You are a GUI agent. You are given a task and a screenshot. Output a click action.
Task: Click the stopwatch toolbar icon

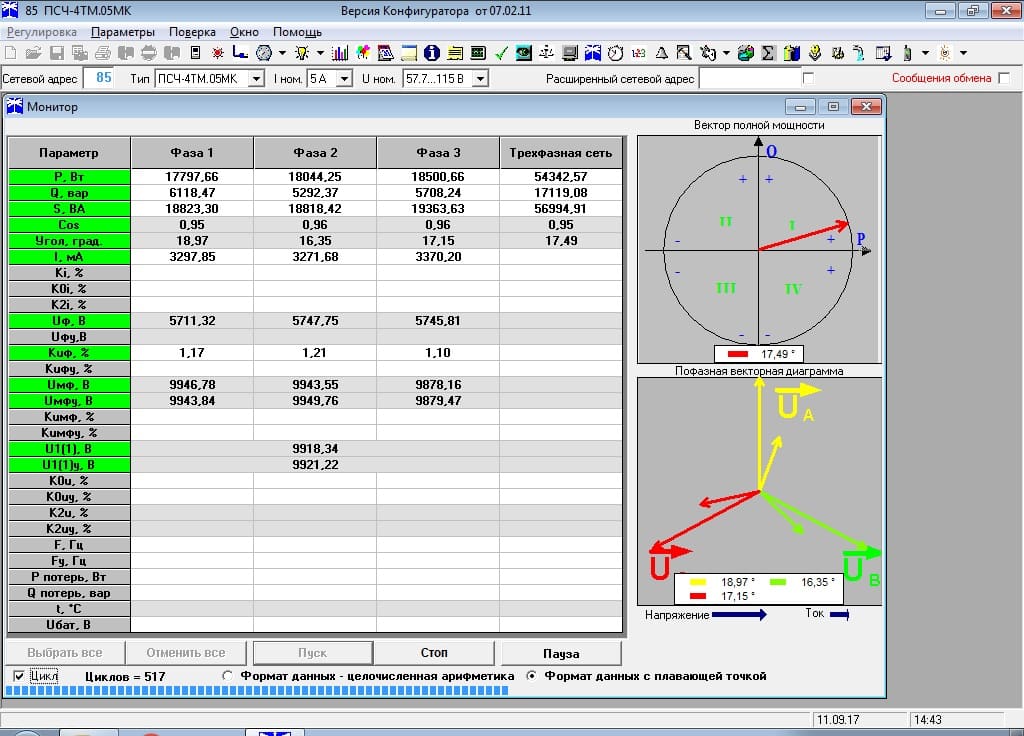(x=616, y=52)
